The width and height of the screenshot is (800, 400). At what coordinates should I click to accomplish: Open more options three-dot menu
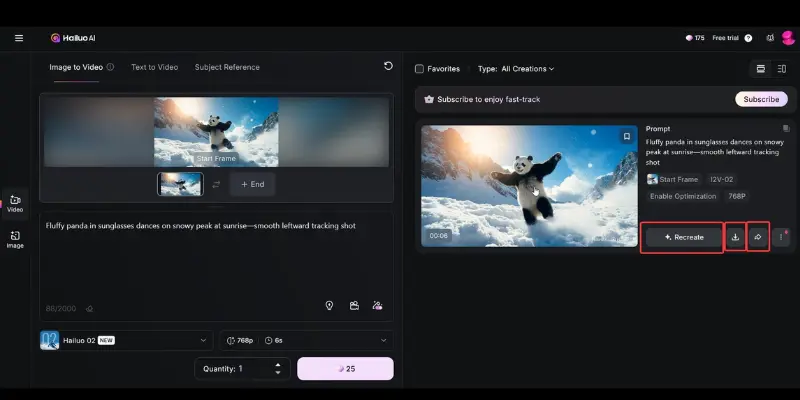781,237
